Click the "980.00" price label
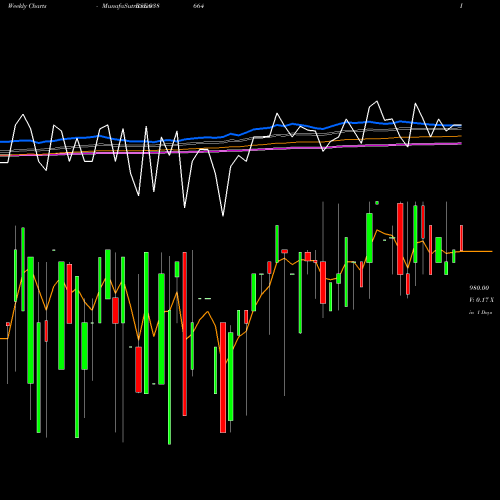Screen dimensions: 500x500 pyautogui.click(x=479, y=288)
